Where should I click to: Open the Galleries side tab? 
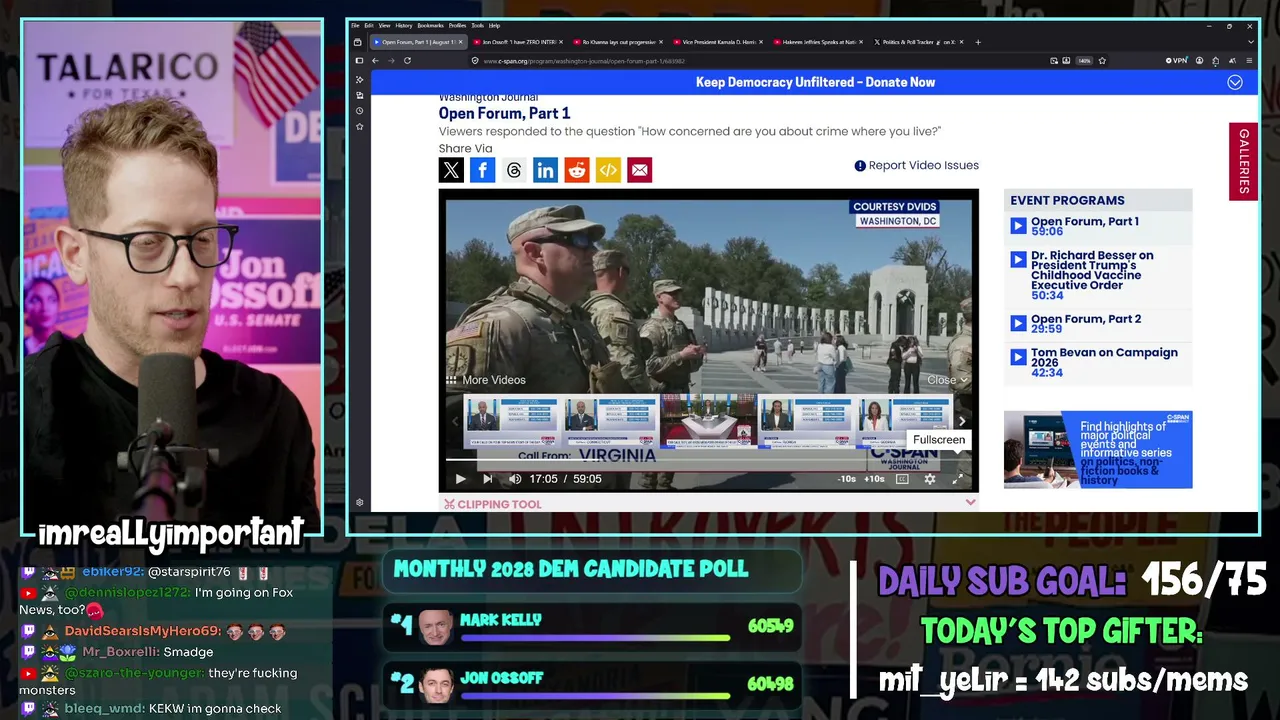[x=1243, y=161]
